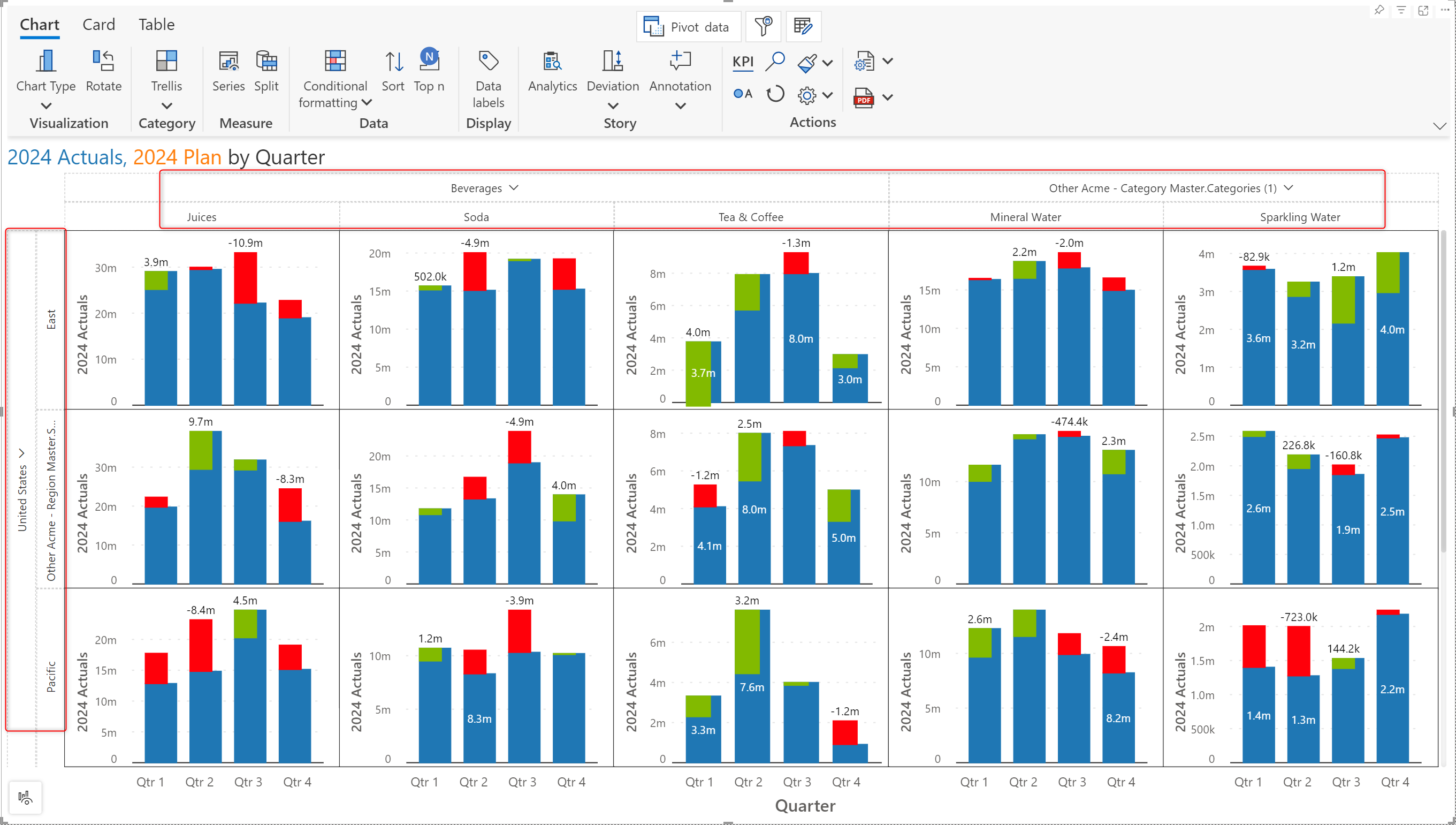Switch to the Table tab
1456x825 pixels.
tap(156, 25)
